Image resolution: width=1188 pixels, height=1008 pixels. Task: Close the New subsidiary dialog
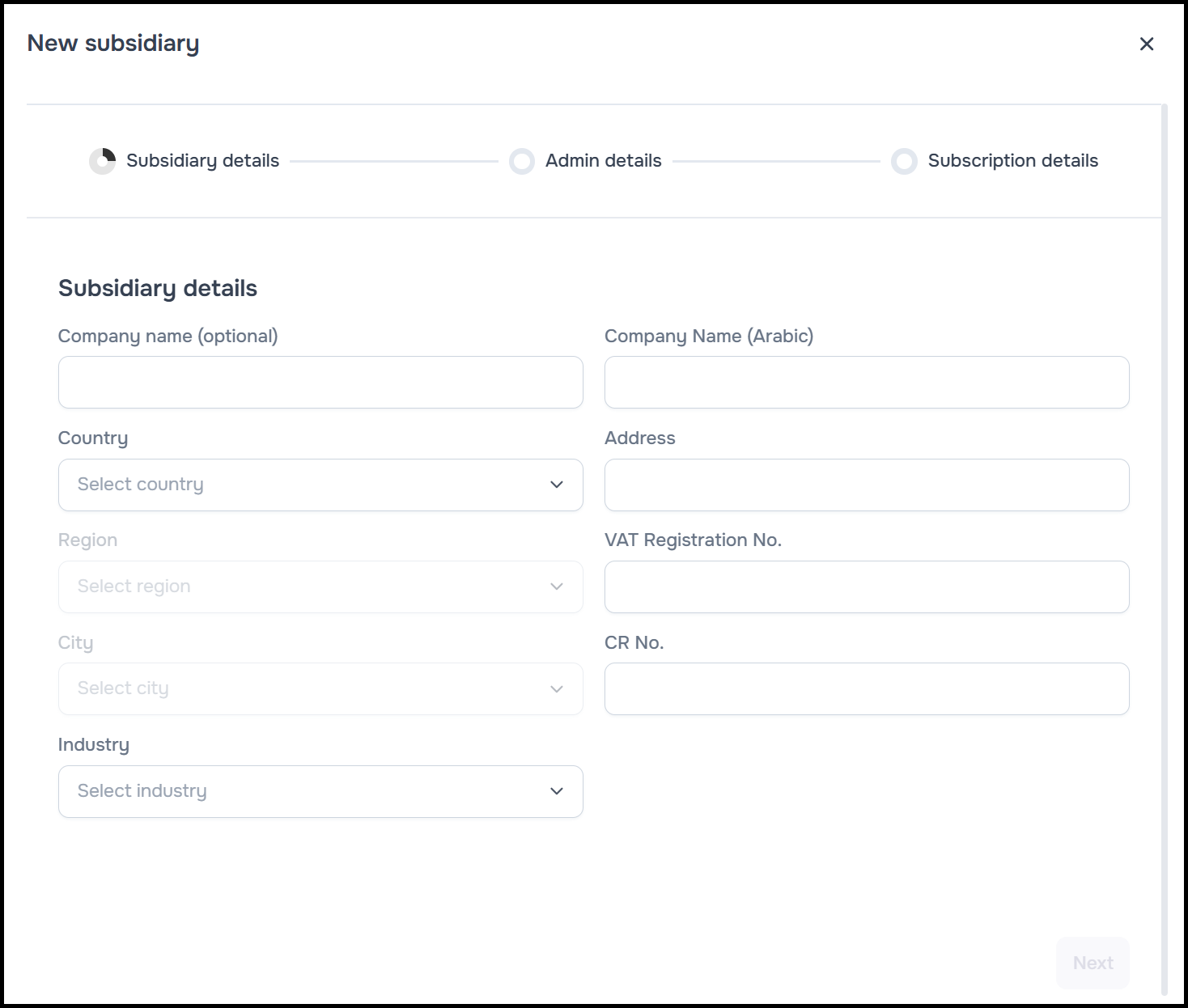[1146, 44]
